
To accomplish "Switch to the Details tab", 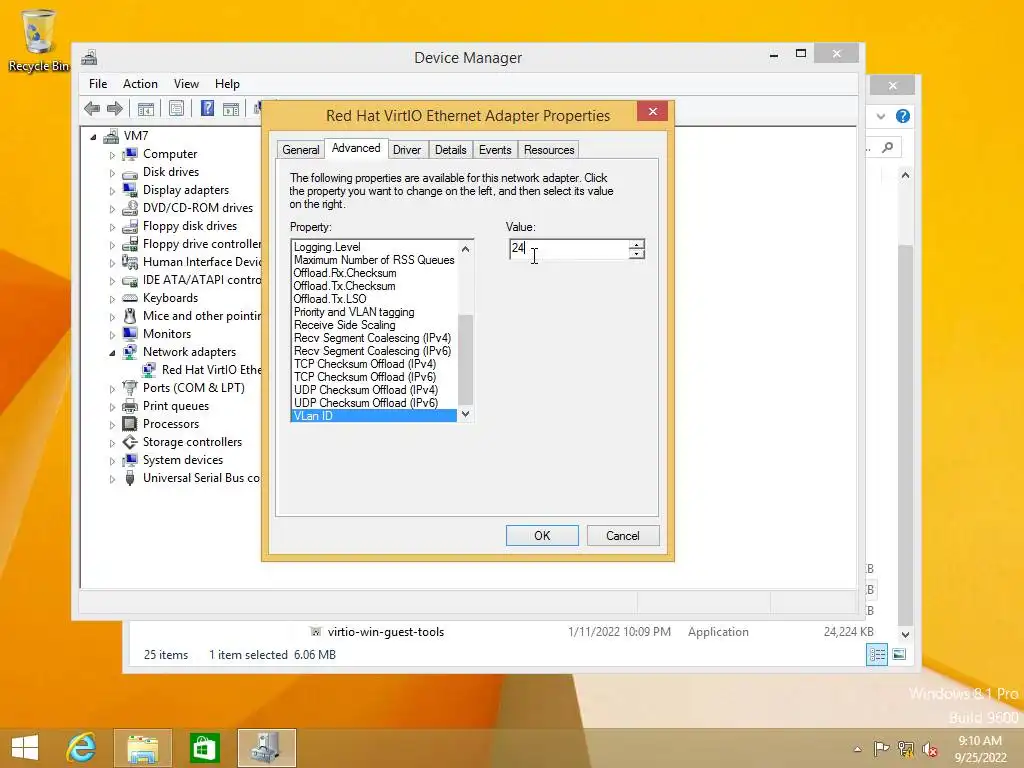I will (x=451, y=150).
